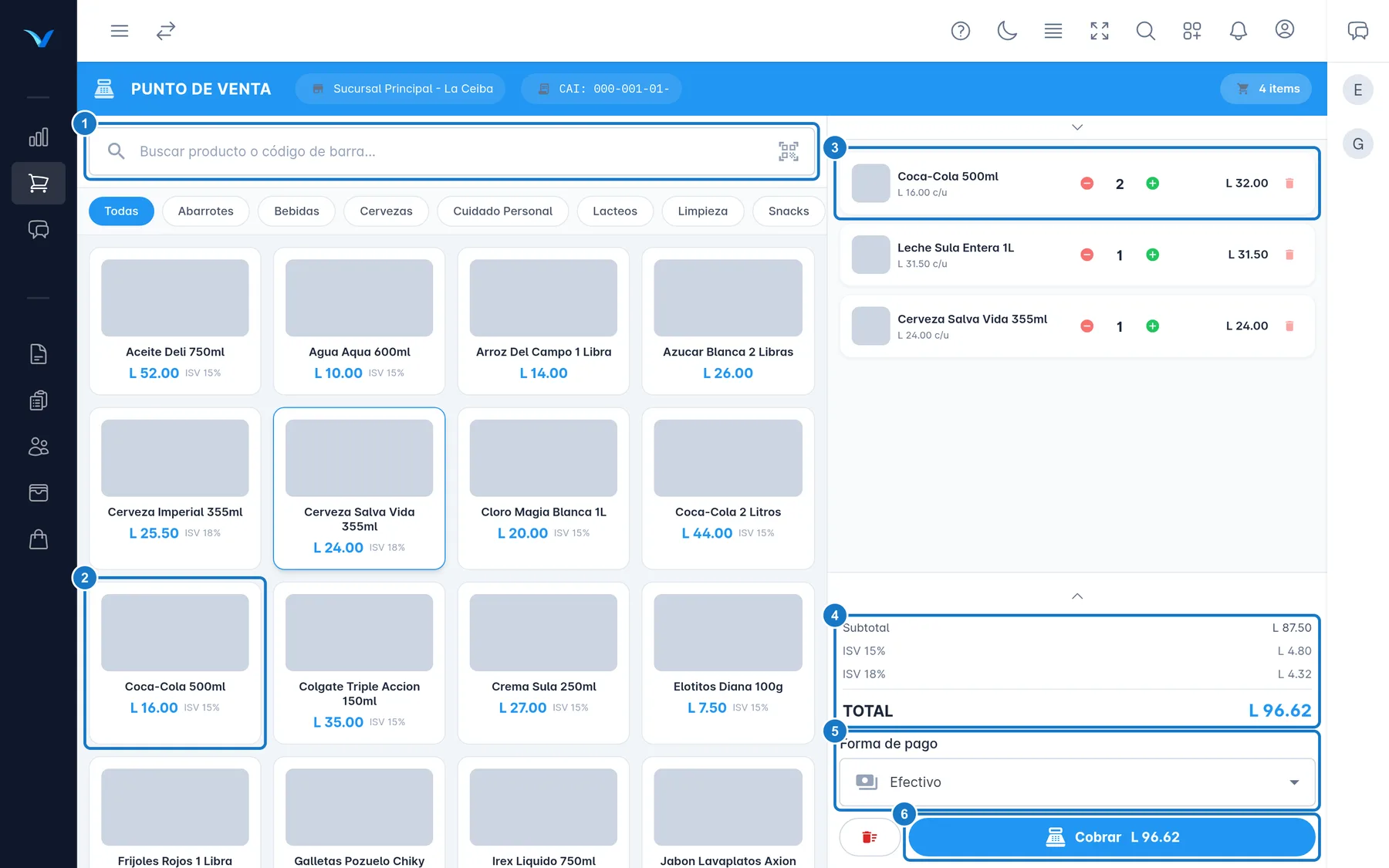Add Coca-Cola 2 Litros product card
The height and width of the screenshot is (868, 1389).
pyautogui.click(x=728, y=488)
